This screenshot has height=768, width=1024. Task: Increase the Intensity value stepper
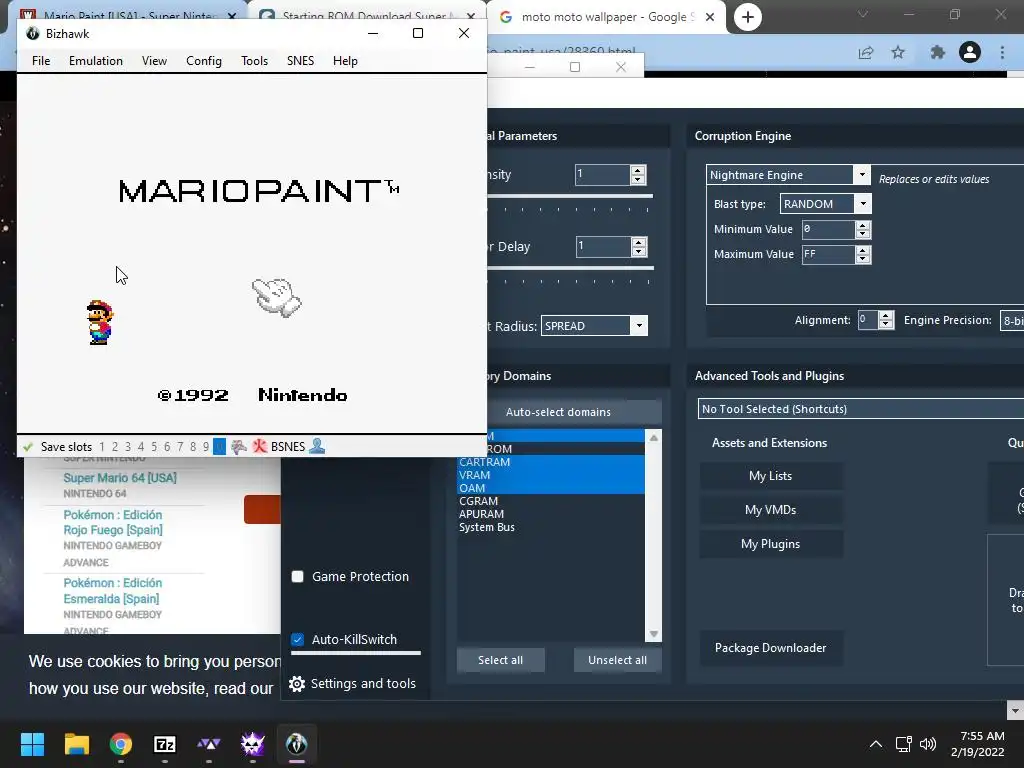tap(638, 170)
